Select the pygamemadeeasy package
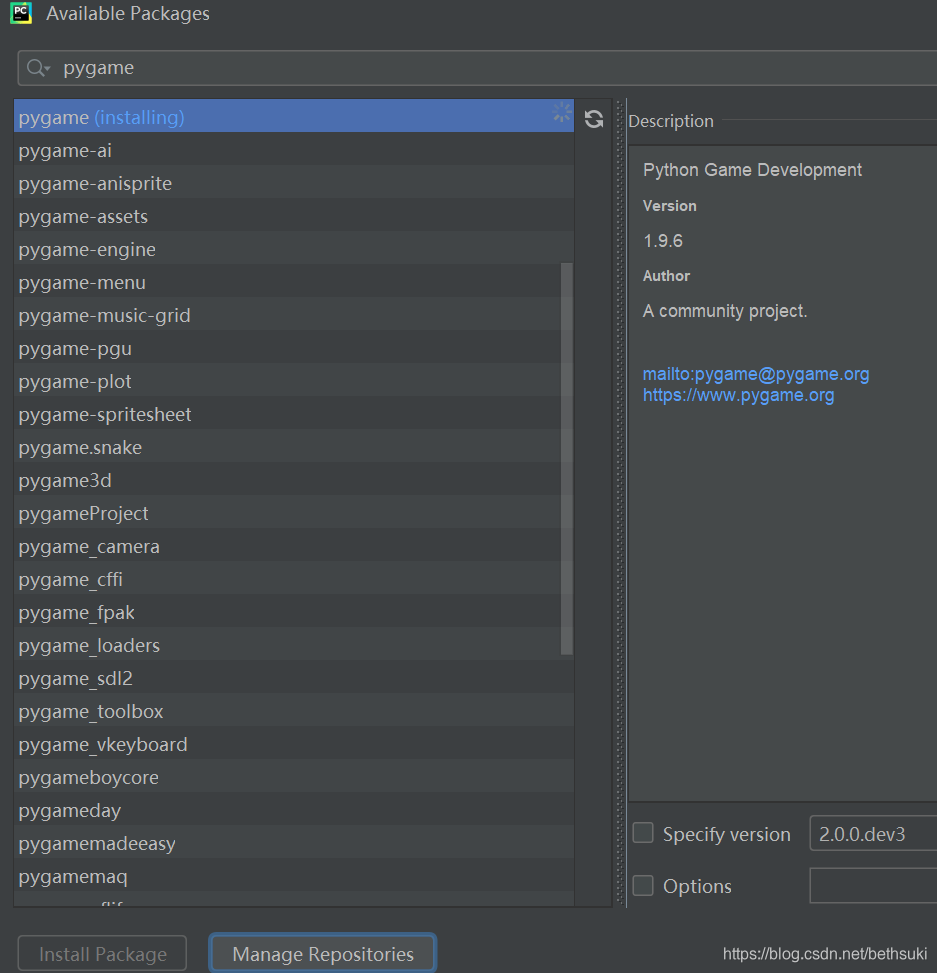 294,843
